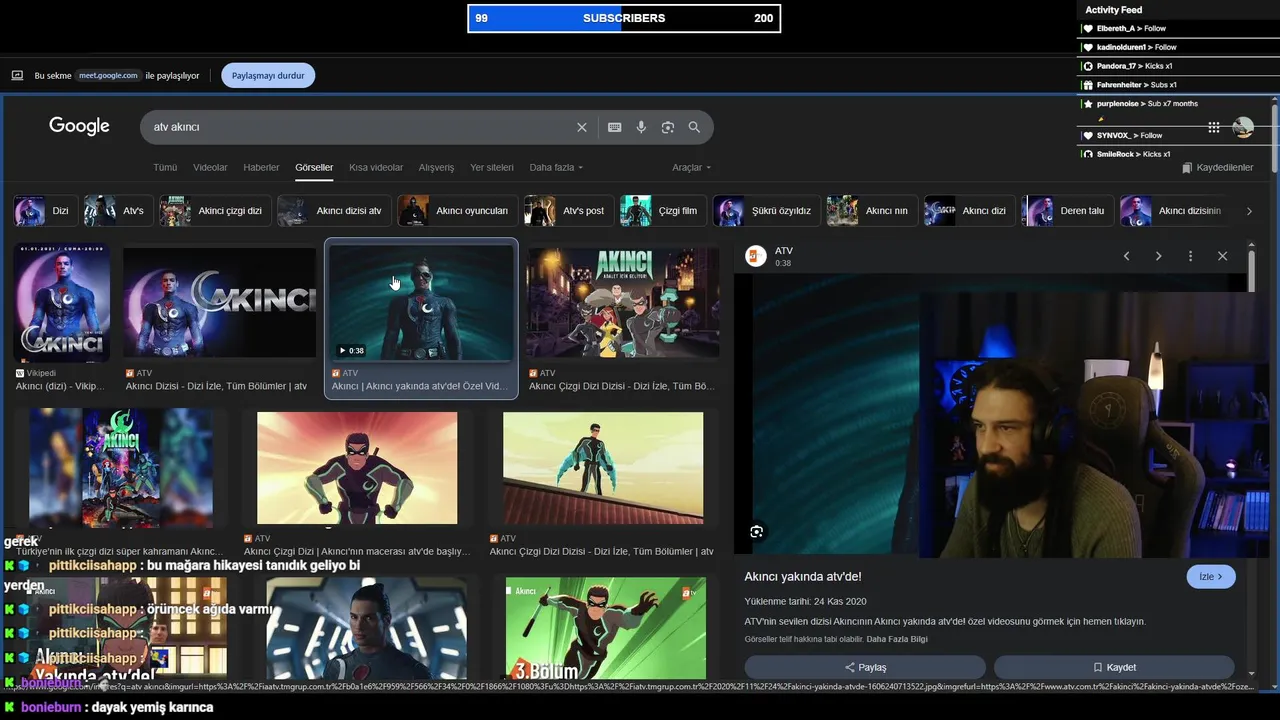The height and width of the screenshot is (720, 1280).
Task: Click Paylaşmayı durdur button
Action: (x=268, y=75)
